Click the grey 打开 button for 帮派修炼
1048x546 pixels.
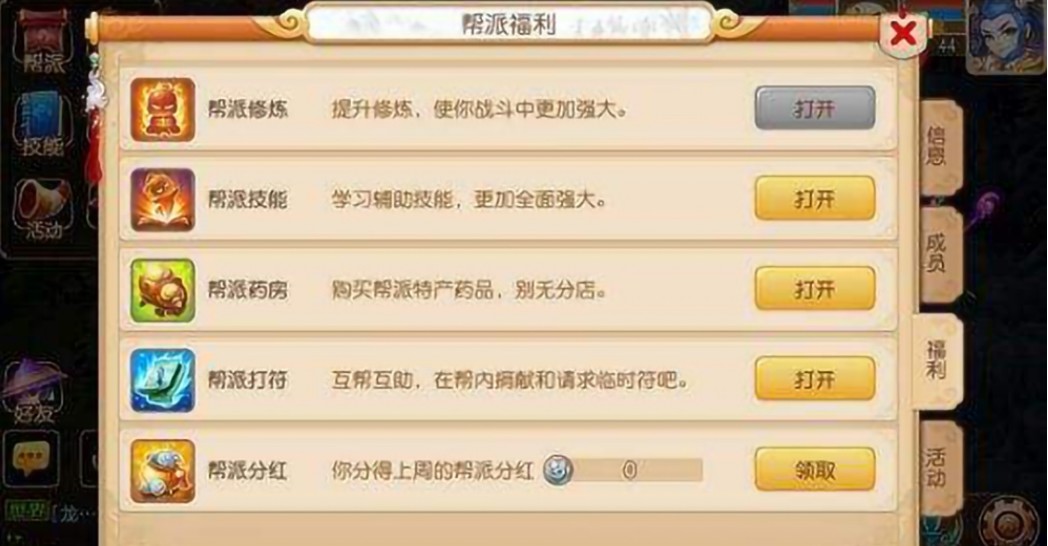(x=815, y=108)
